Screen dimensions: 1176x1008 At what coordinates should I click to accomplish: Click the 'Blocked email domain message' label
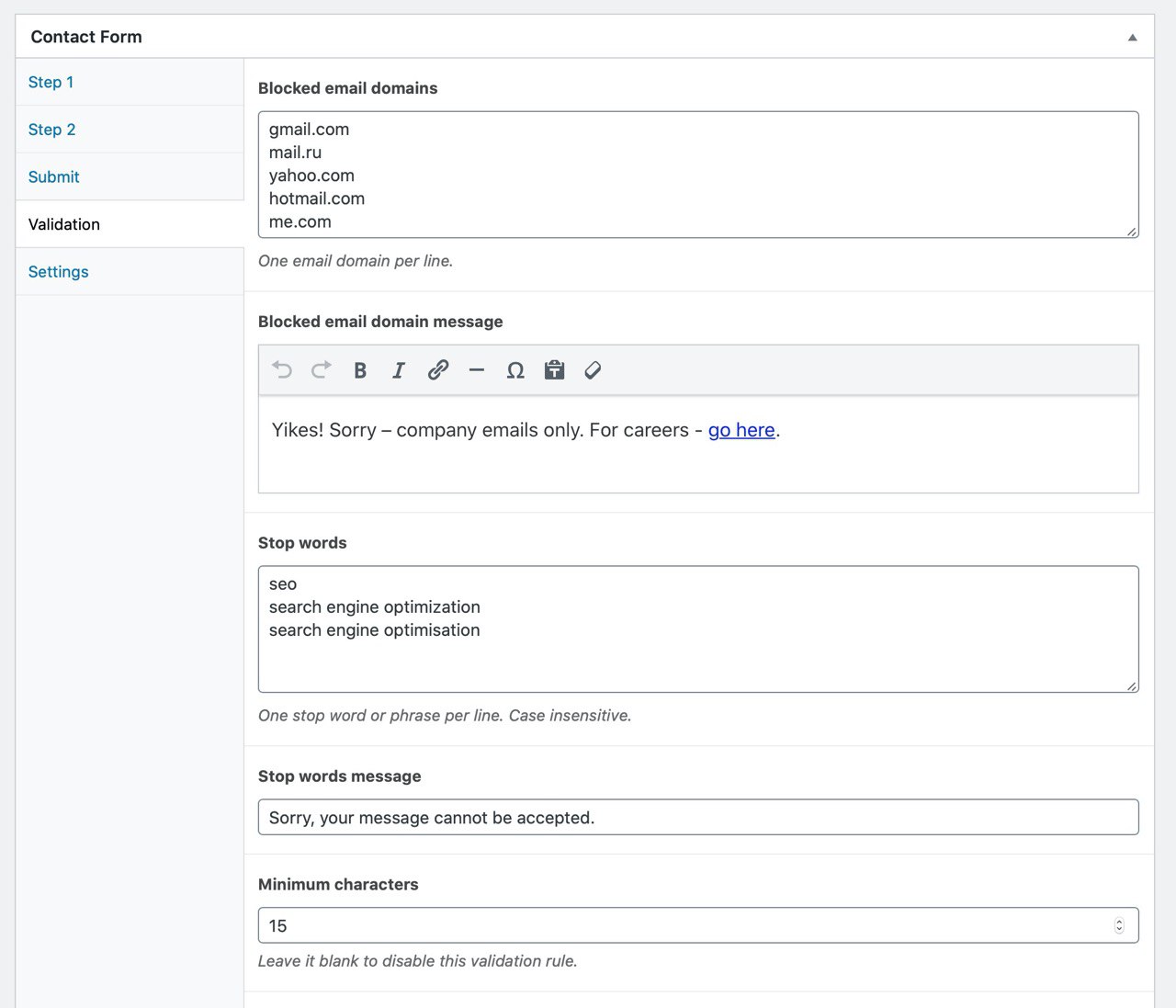click(x=380, y=322)
